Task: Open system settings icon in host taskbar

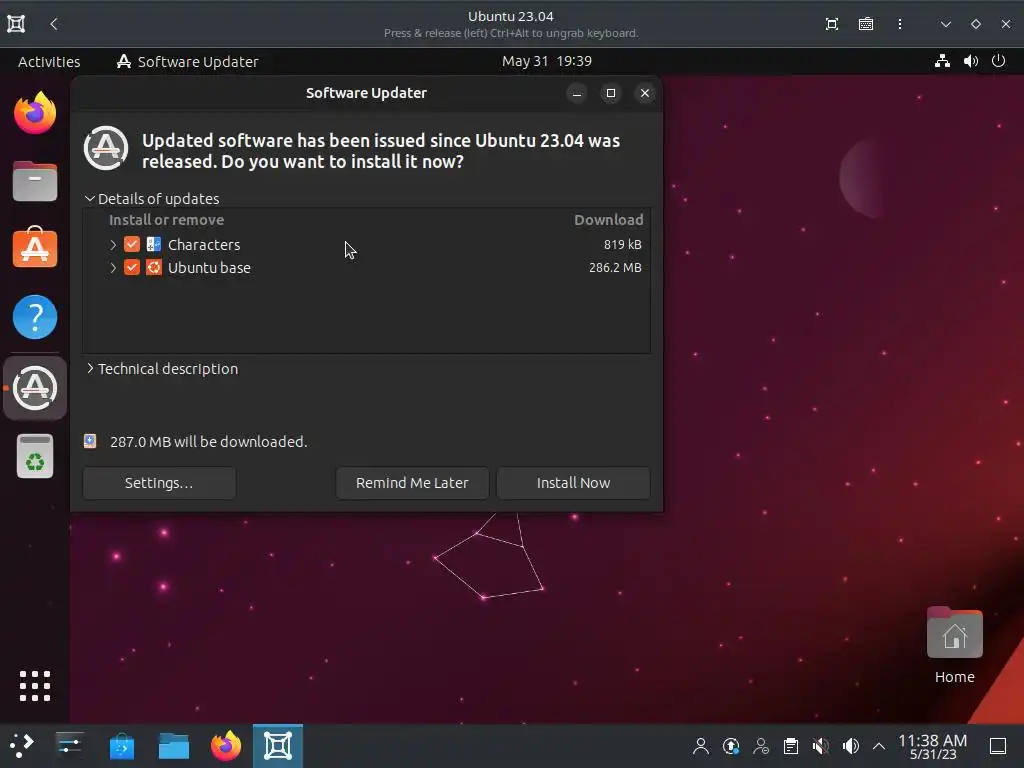Action: pos(69,745)
